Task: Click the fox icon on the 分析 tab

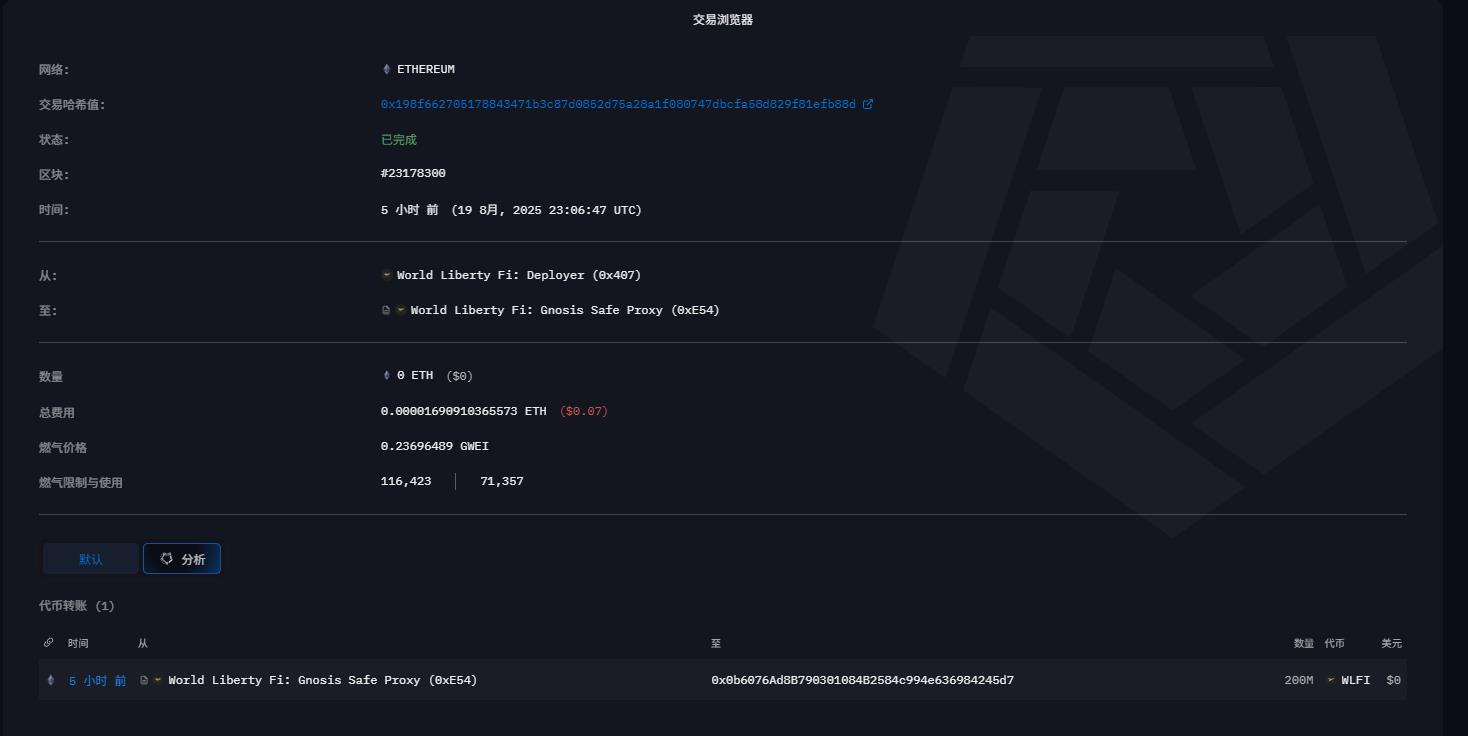Action: 166,559
